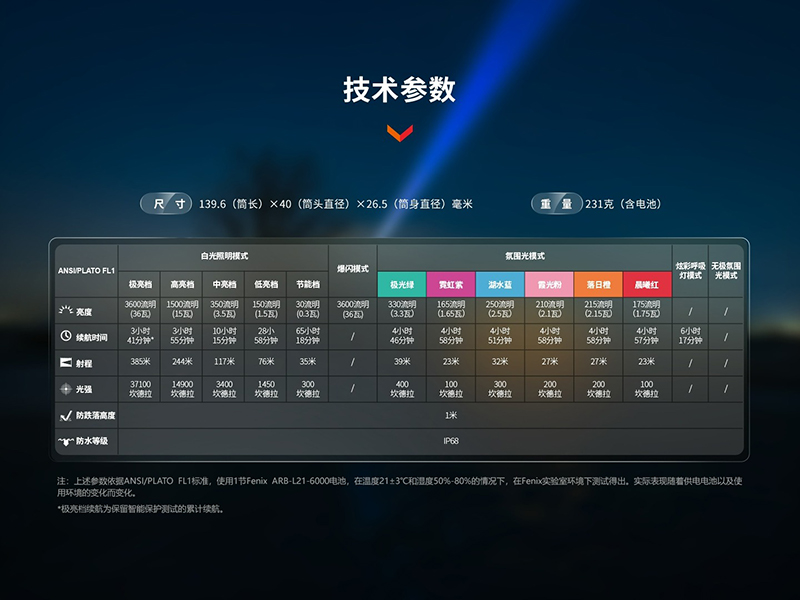
Task: Click the drop resistance (防跌落高度) icon
Action: [66, 415]
